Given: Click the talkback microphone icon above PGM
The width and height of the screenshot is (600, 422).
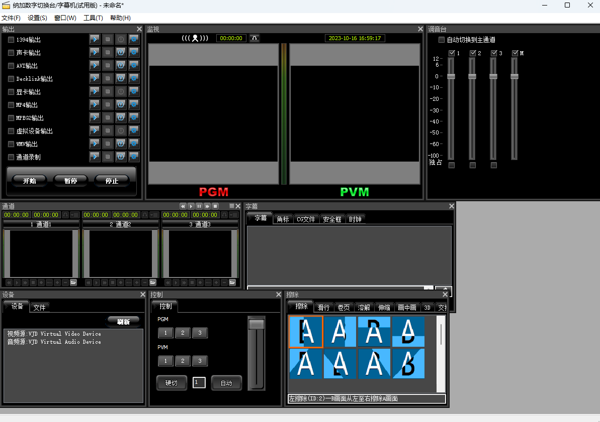Looking at the screenshot, I should click(197, 38).
